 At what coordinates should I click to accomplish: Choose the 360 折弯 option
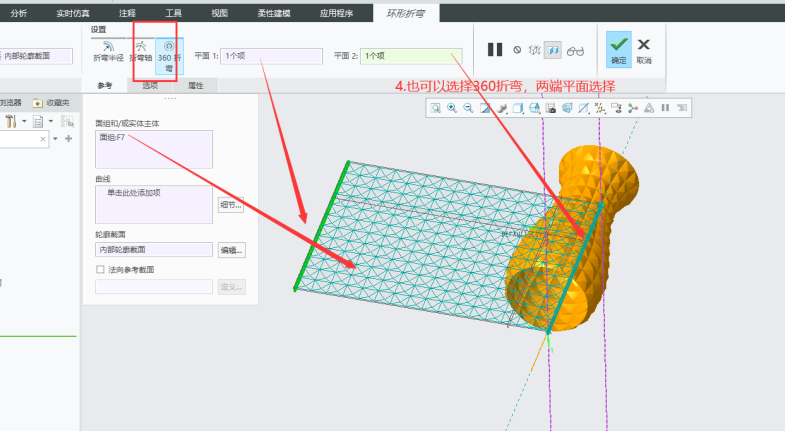coord(169,51)
